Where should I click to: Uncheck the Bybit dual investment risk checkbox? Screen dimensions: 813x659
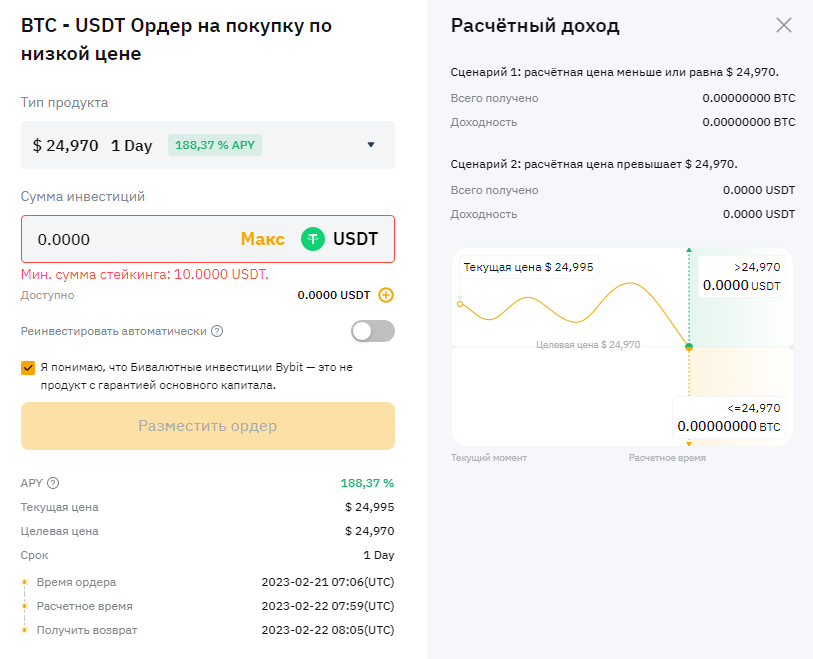[x=28, y=367]
